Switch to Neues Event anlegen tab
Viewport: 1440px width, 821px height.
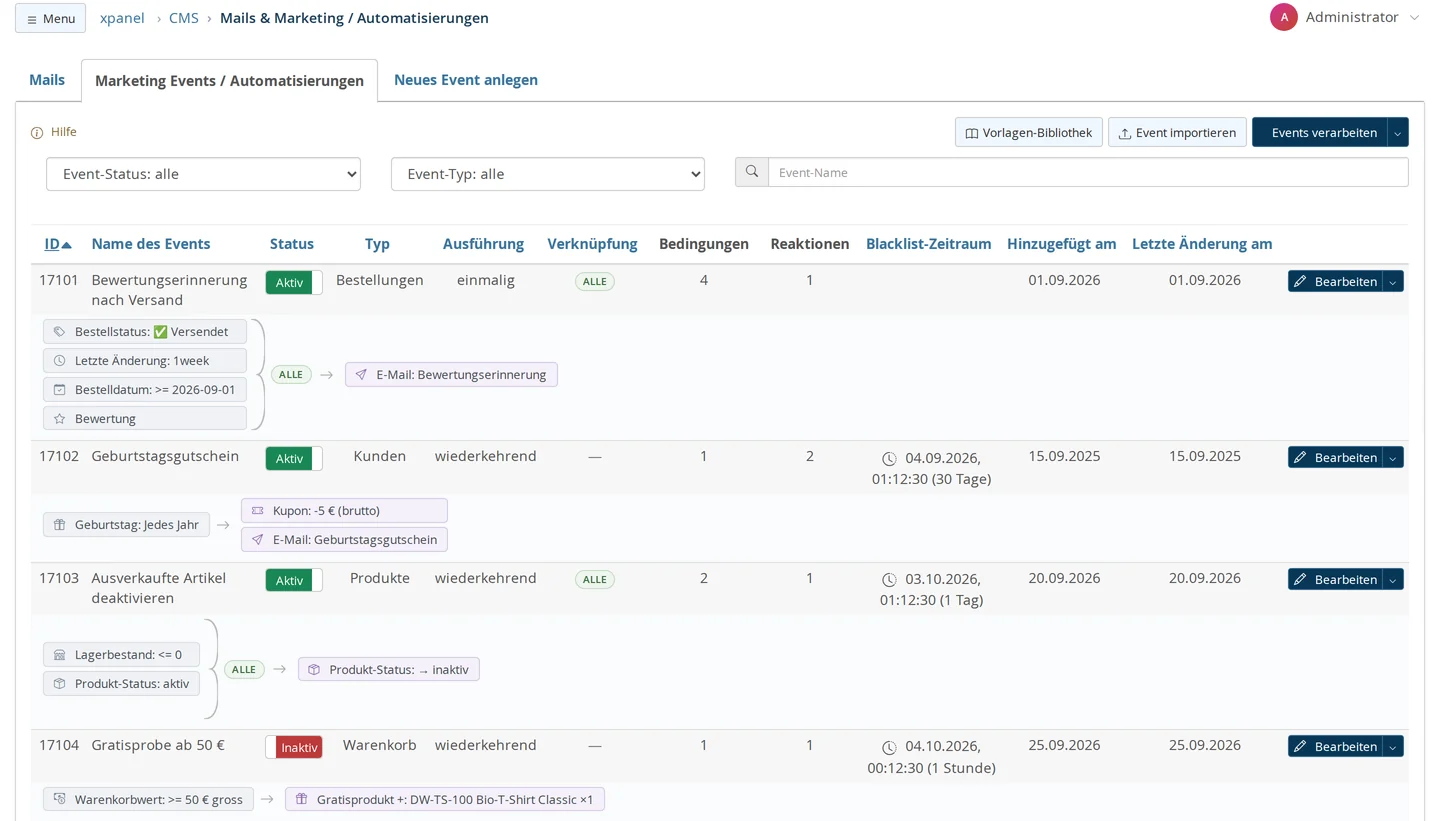[x=466, y=80]
